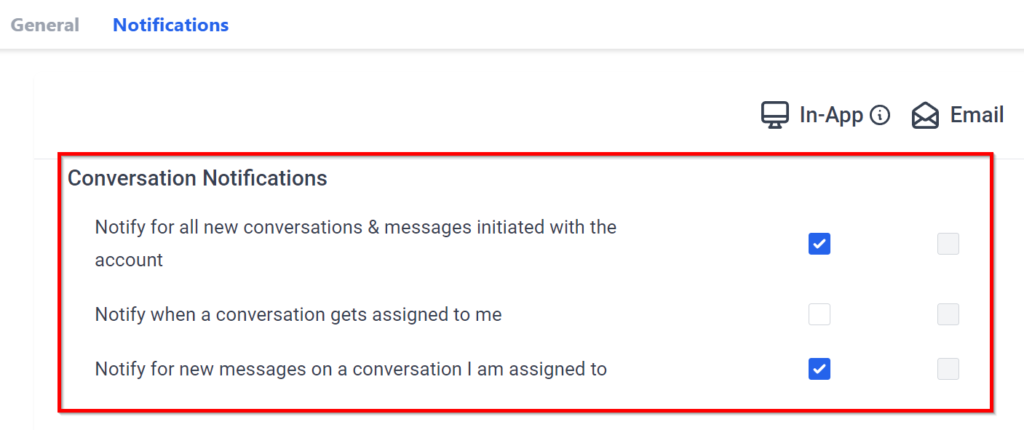
Task: Click 'Notify when a conversation gets assigned to me'
Action: click(x=298, y=315)
